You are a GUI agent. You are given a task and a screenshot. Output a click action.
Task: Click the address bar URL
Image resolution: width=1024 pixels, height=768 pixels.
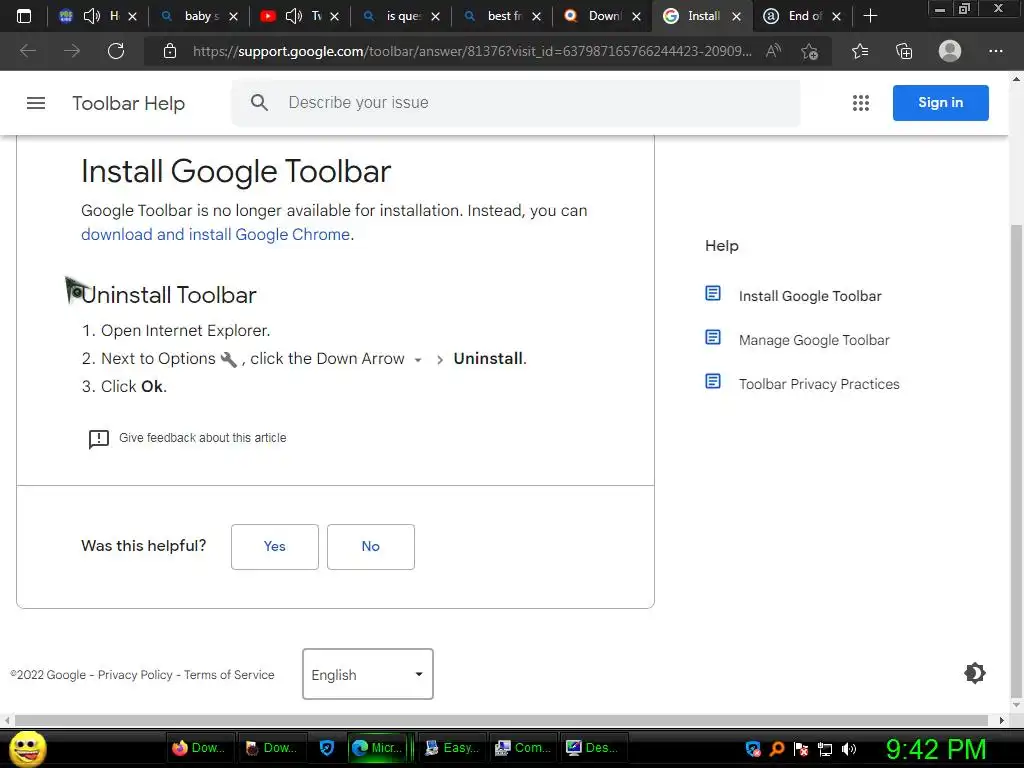[x=472, y=51]
